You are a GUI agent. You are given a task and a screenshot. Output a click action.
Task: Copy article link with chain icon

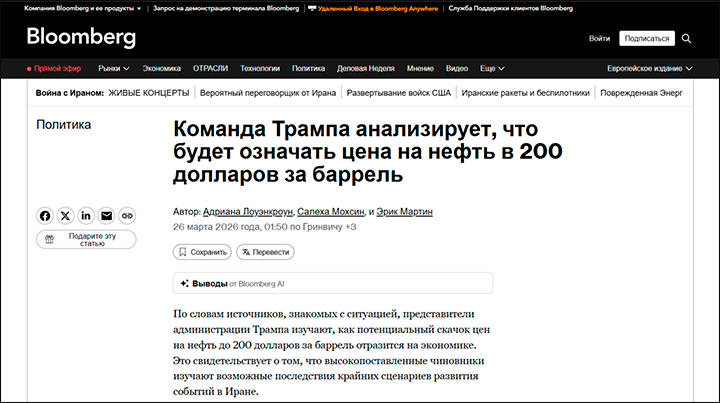click(x=127, y=215)
